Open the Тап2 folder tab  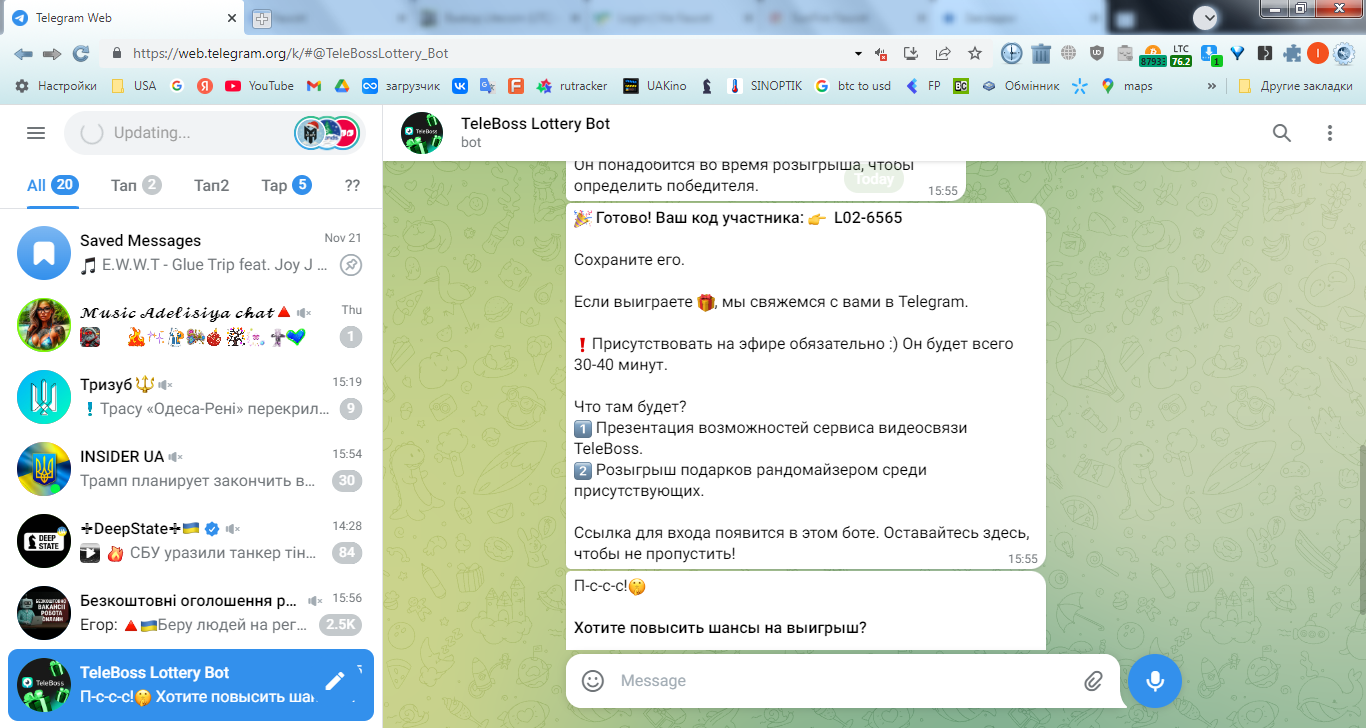point(211,185)
